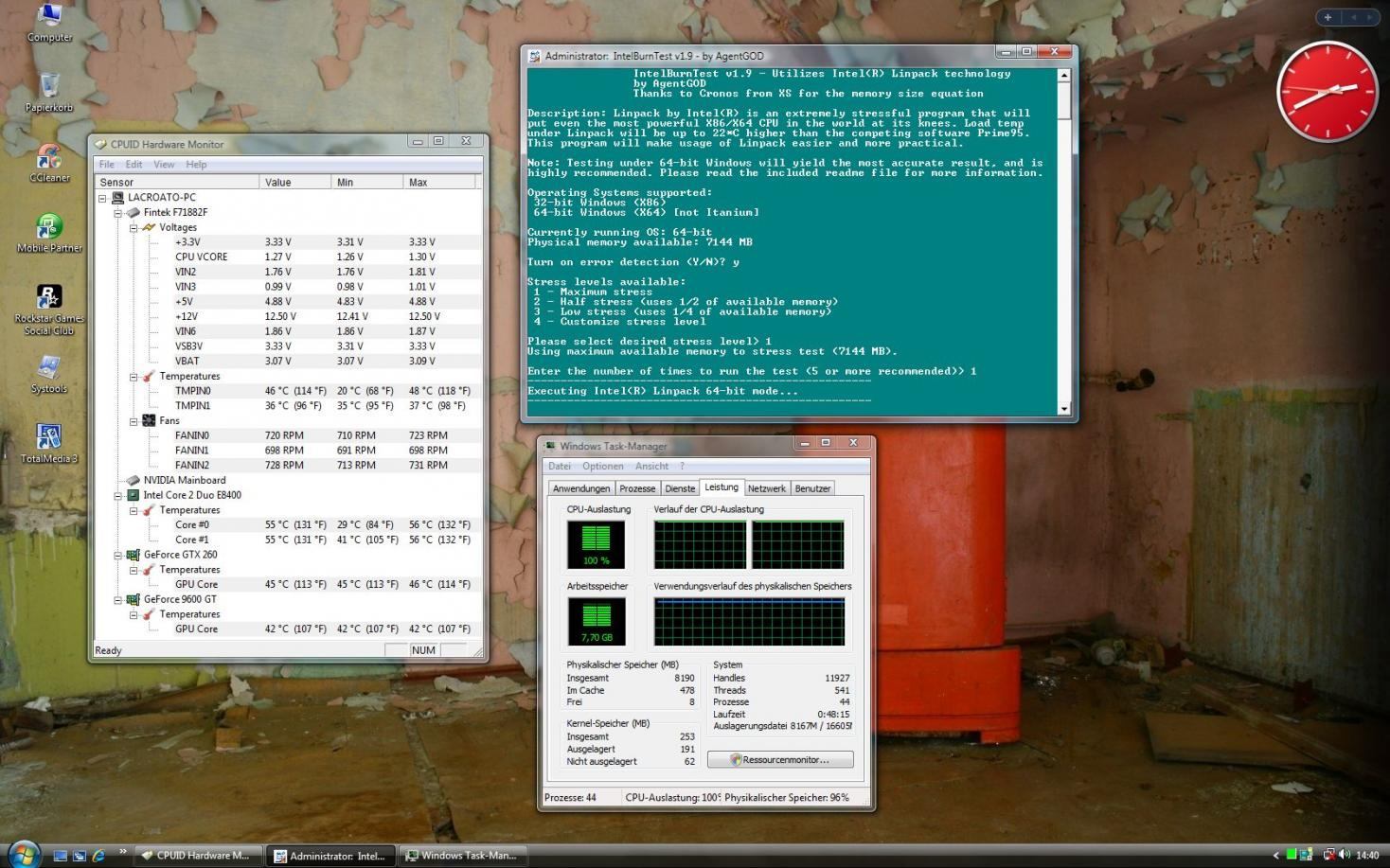Image resolution: width=1390 pixels, height=868 pixels.
Task: Open the Edit menu in Hardware Monitor
Action: pyautogui.click(x=134, y=164)
